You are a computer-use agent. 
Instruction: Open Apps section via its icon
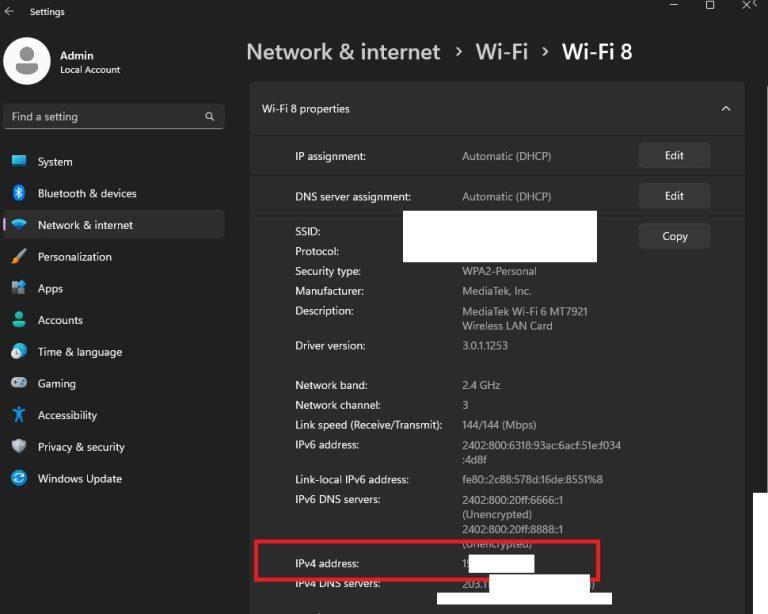pyautogui.click(x=18, y=288)
